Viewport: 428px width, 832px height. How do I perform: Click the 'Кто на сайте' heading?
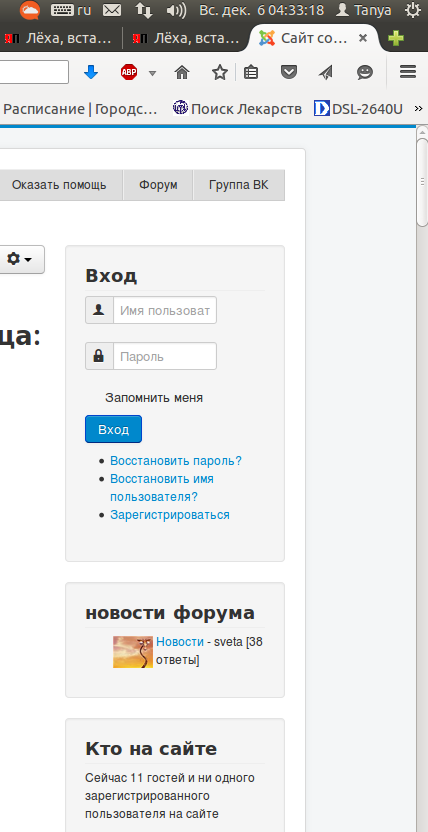tap(151, 749)
